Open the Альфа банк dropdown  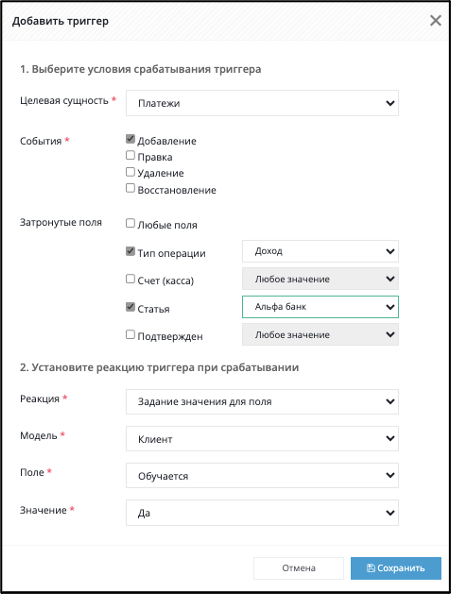[x=320, y=307]
